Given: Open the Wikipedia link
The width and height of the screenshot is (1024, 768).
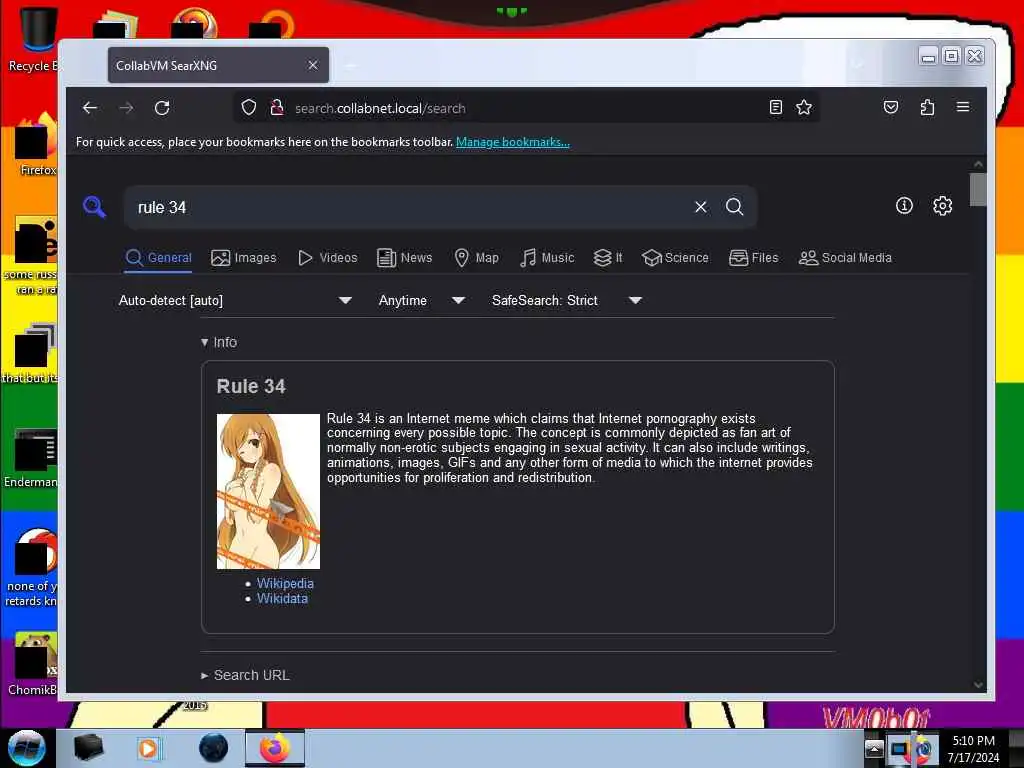Looking at the screenshot, I should click(x=285, y=583).
